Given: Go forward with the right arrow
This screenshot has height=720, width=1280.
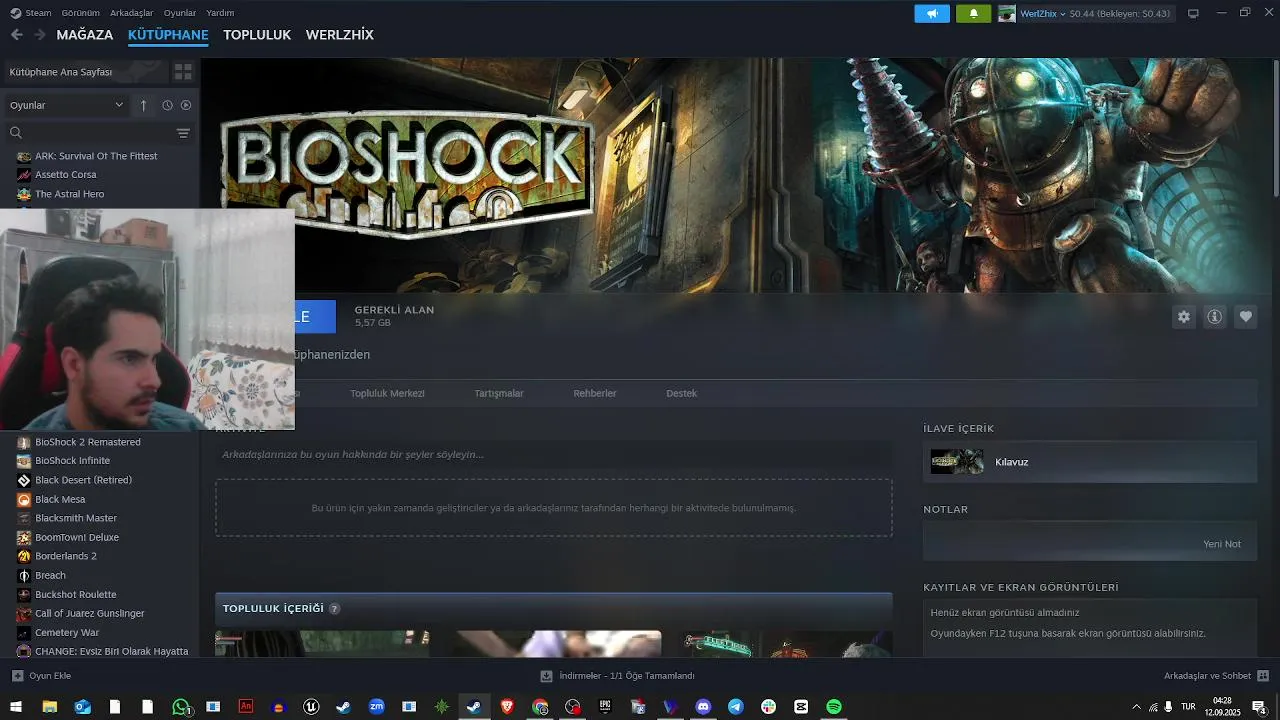Looking at the screenshot, I should click(x=40, y=35).
